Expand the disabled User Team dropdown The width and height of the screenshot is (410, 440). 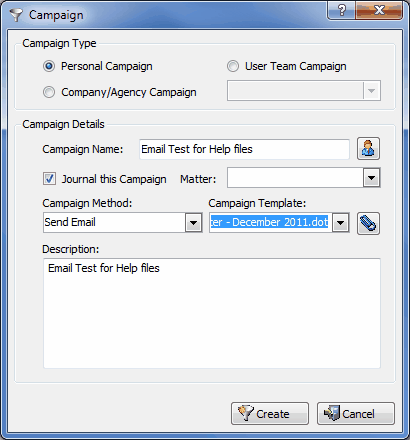371,90
